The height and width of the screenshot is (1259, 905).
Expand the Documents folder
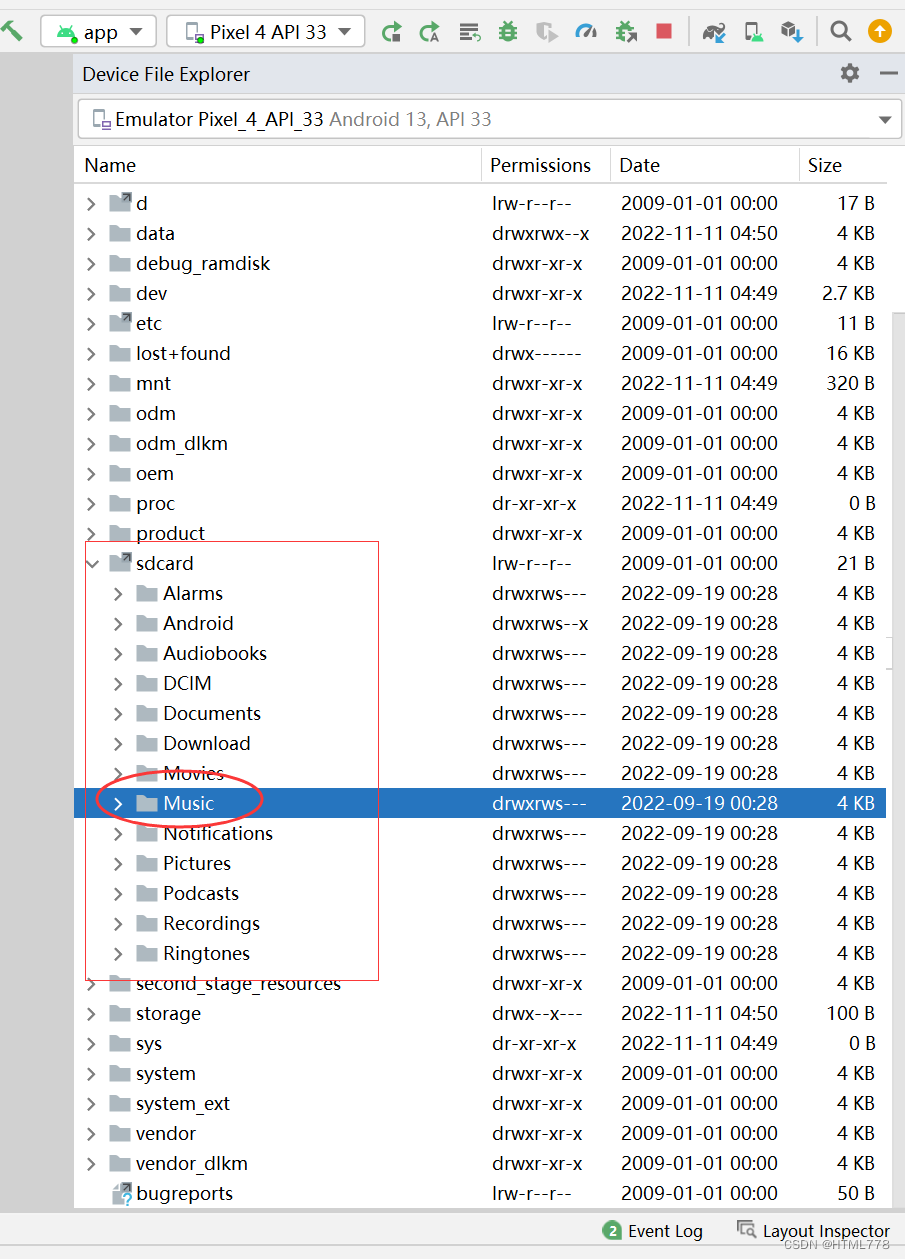coord(118,714)
